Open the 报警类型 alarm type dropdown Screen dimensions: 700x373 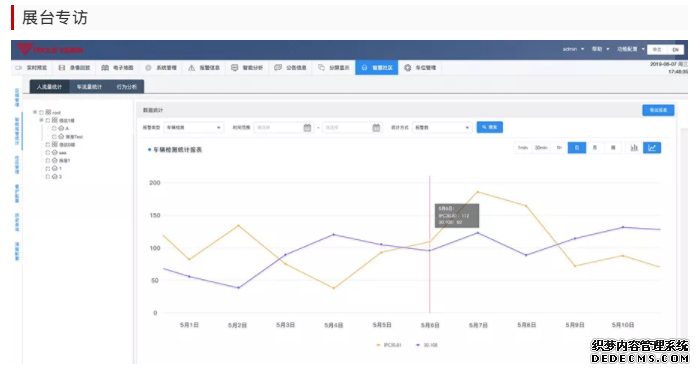pyautogui.click(x=193, y=128)
